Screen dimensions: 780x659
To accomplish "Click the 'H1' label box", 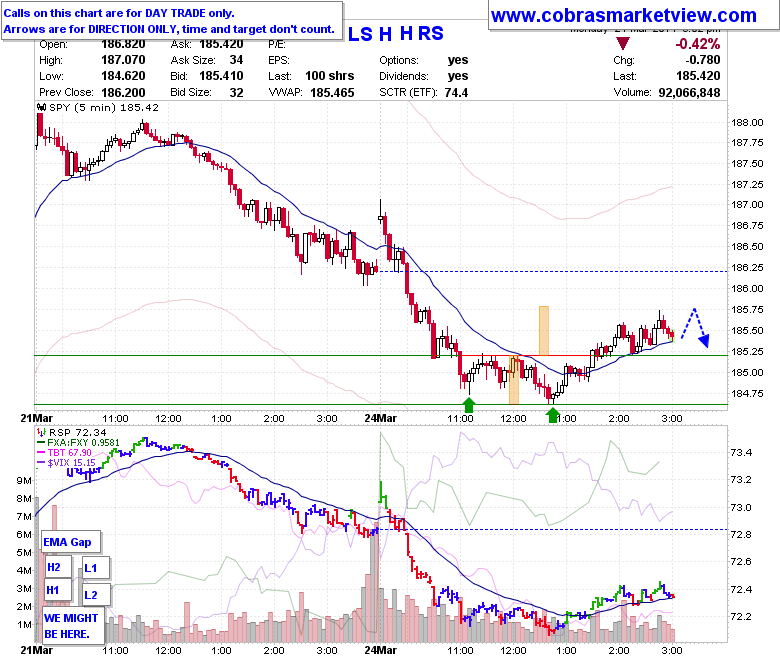I will tap(58, 590).
